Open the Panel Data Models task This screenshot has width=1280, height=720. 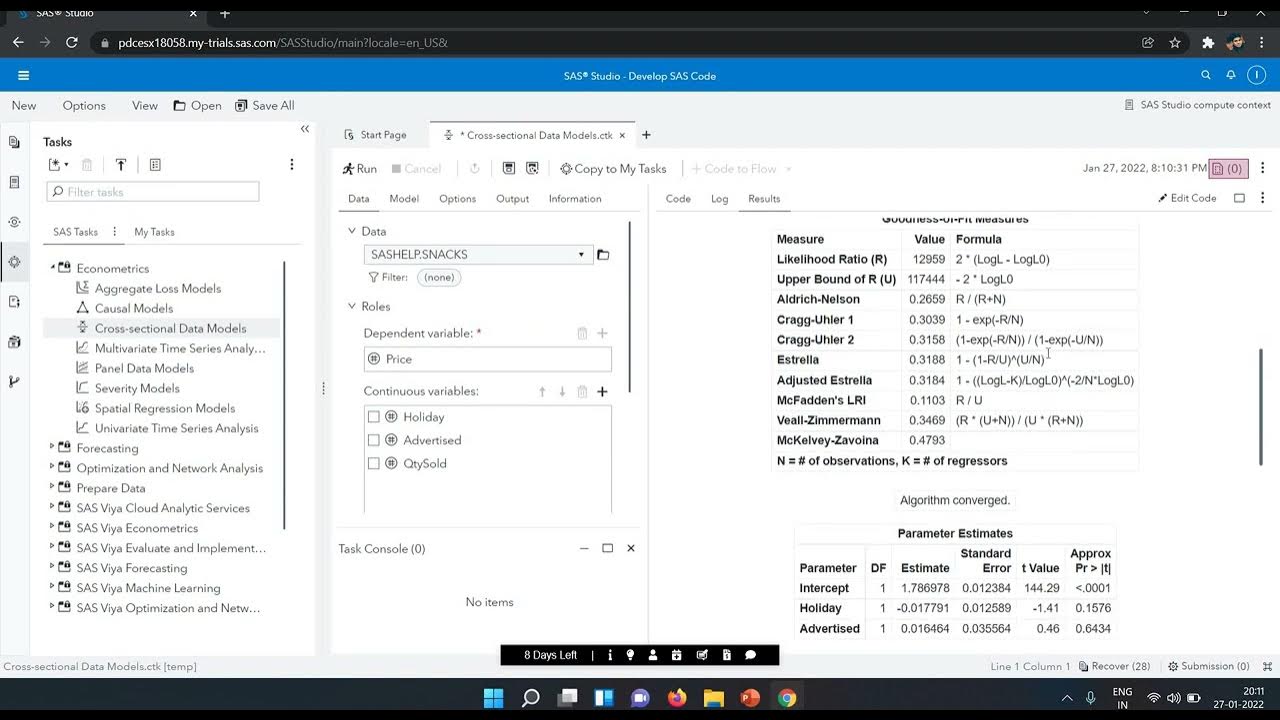144,368
